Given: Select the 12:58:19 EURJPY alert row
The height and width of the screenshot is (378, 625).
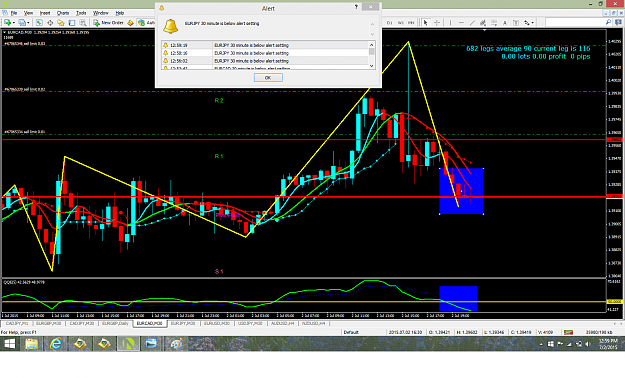Looking at the screenshot, I should [265, 45].
